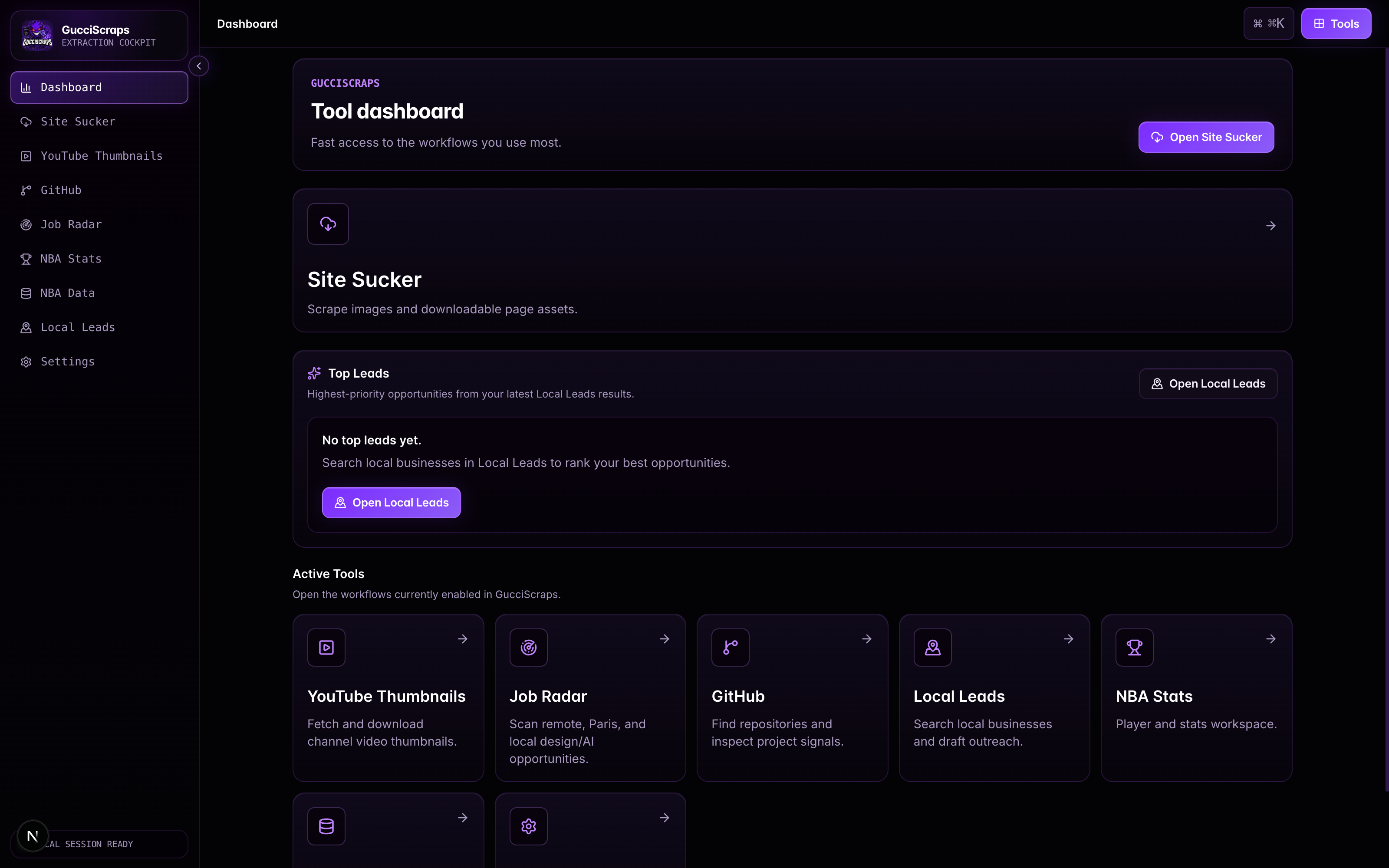The width and height of the screenshot is (1389, 868).
Task: Open the Tools button in top bar
Action: point(1336,23)
